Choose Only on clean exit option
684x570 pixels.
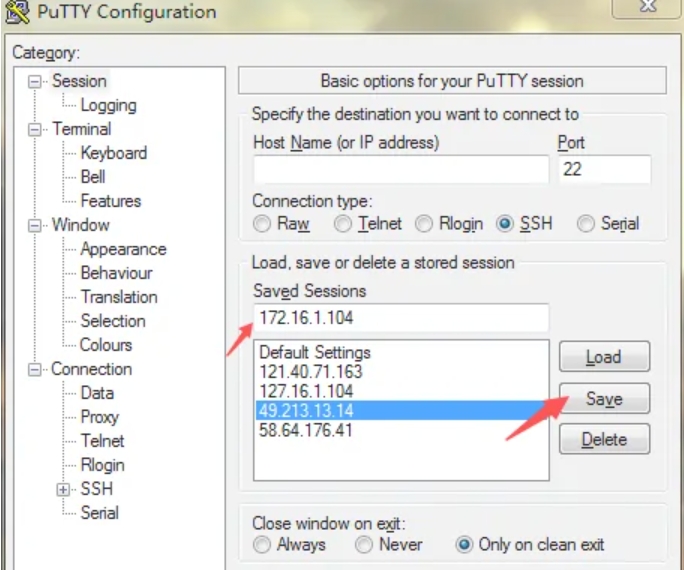tap(530, 545)
